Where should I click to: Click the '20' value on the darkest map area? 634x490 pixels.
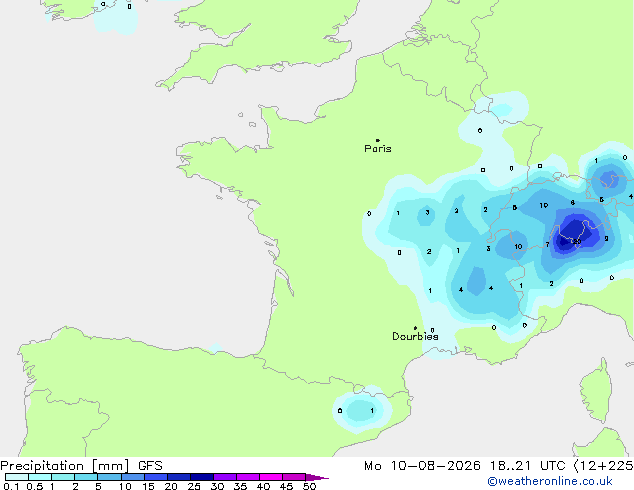(577, 242)
